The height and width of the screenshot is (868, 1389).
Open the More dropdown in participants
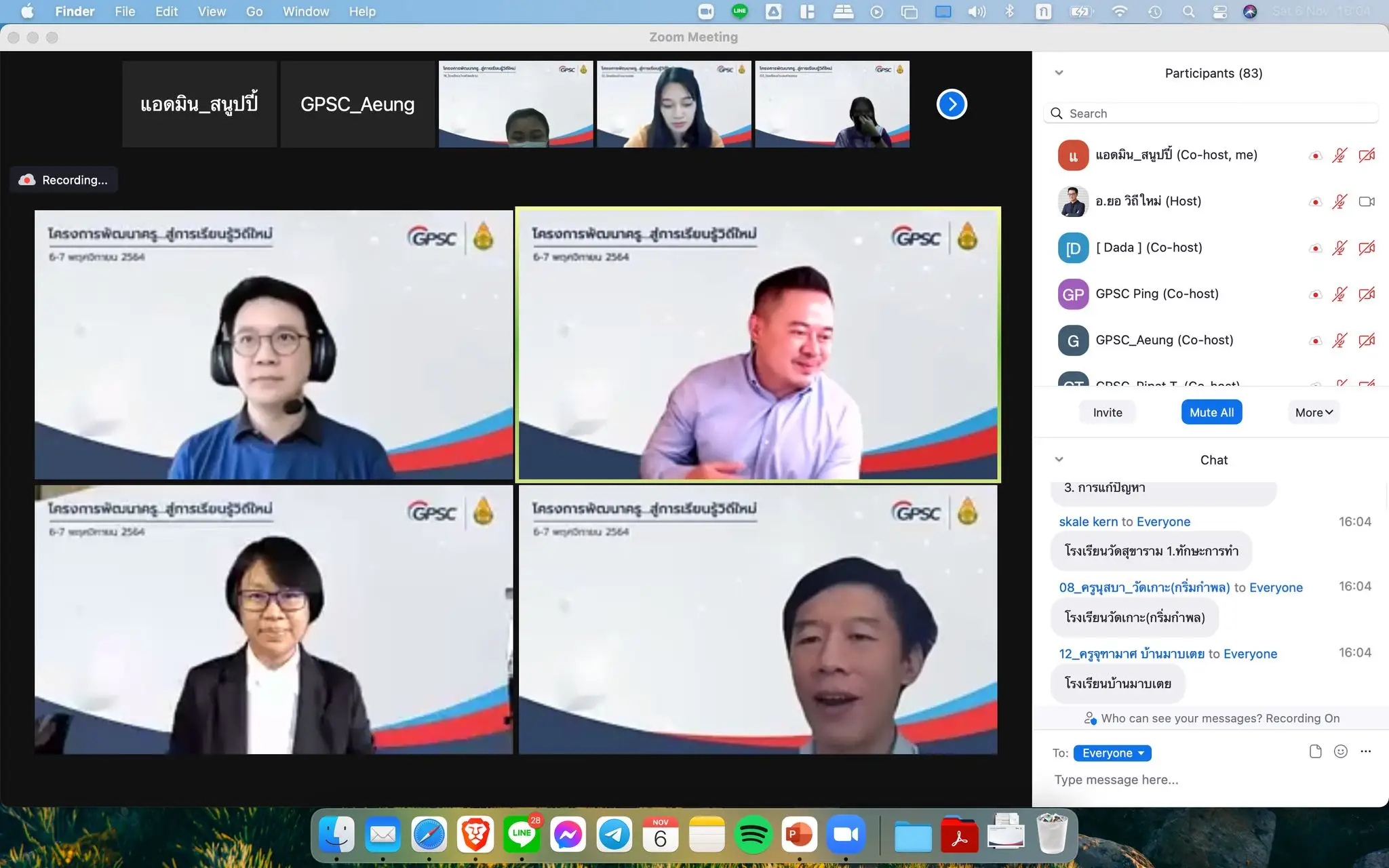pyautogui.click(x=1313, y=412)
